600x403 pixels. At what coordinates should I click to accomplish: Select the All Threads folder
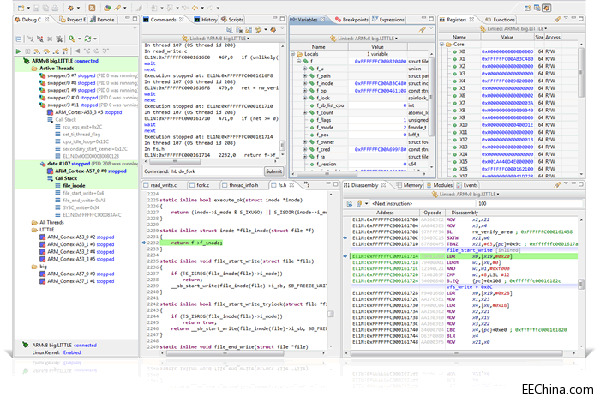pos(48,222)
